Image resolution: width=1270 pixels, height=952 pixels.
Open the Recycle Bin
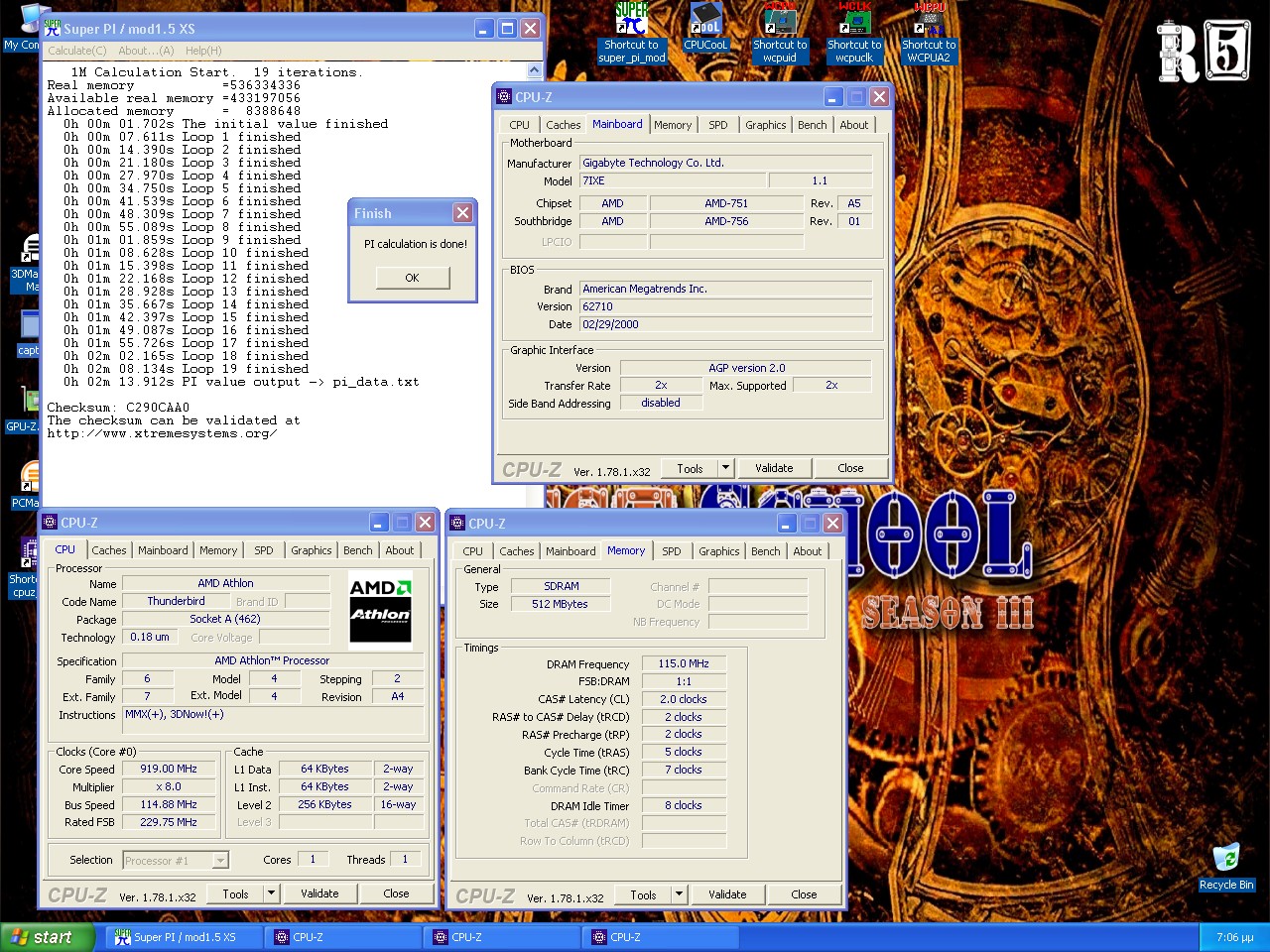1225,859
